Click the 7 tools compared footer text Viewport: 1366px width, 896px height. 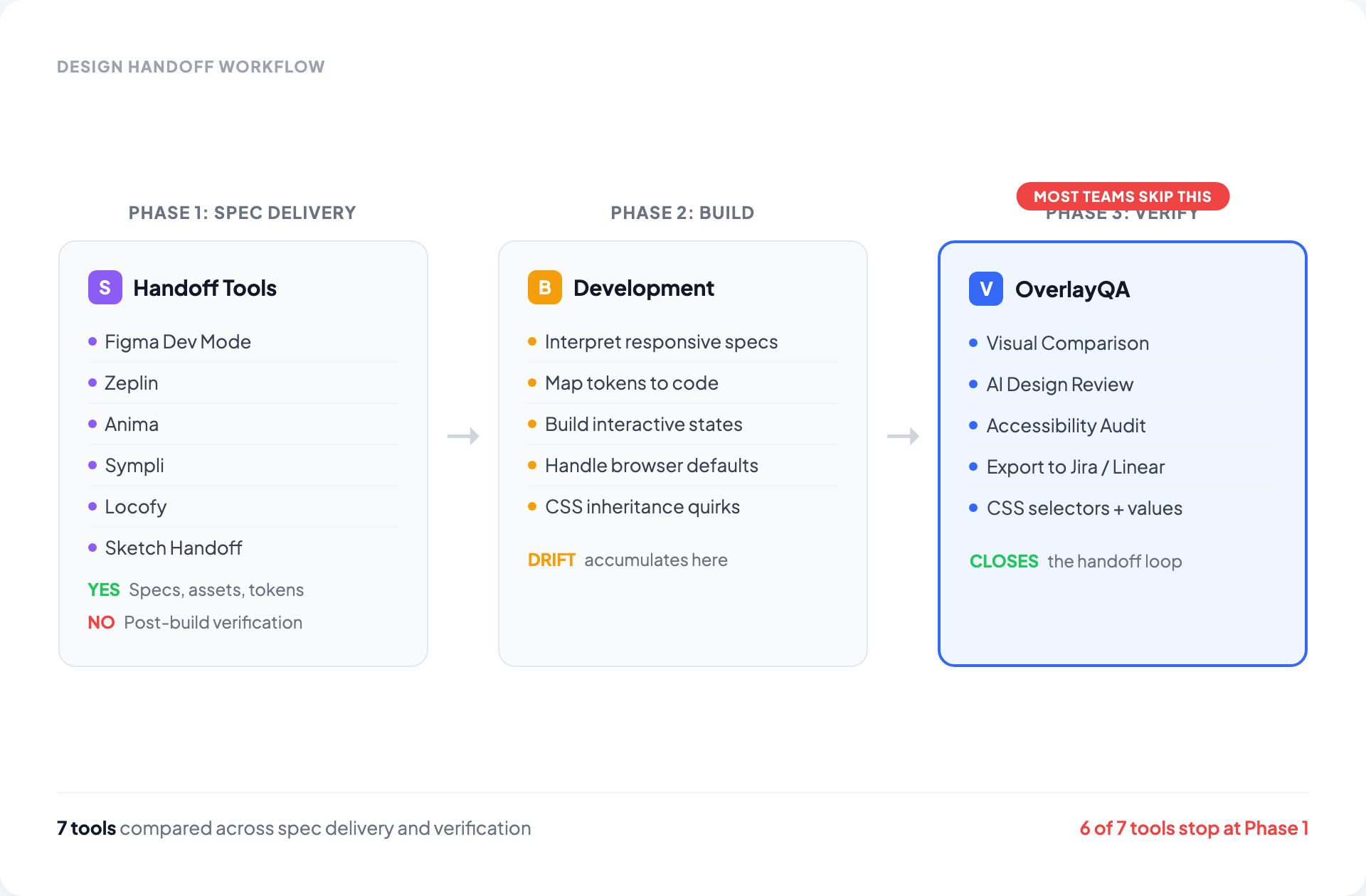294,828
